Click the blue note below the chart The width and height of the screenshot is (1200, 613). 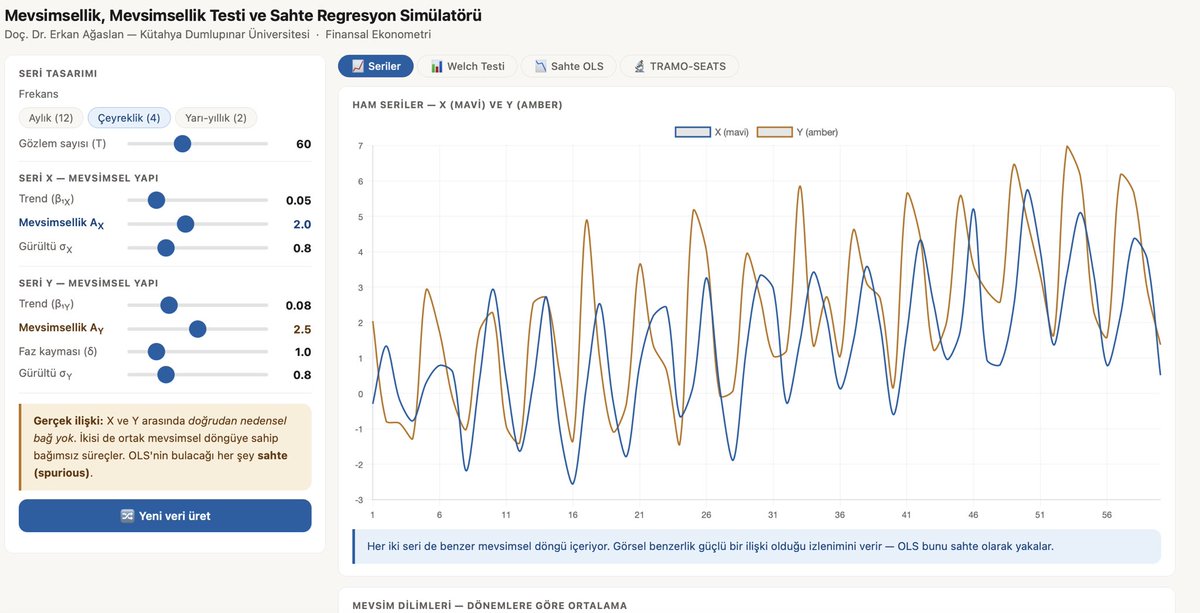pyautogui.click(x=756, y=547)
